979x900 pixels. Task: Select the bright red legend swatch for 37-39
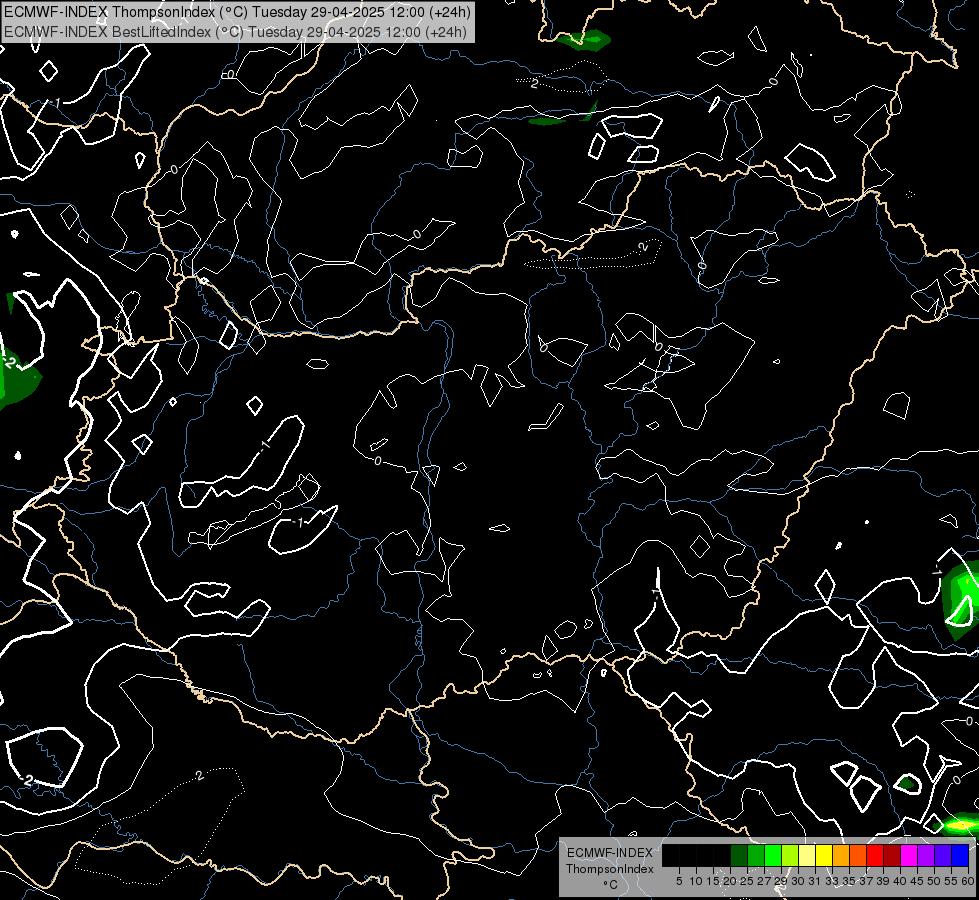pos(875,855)
